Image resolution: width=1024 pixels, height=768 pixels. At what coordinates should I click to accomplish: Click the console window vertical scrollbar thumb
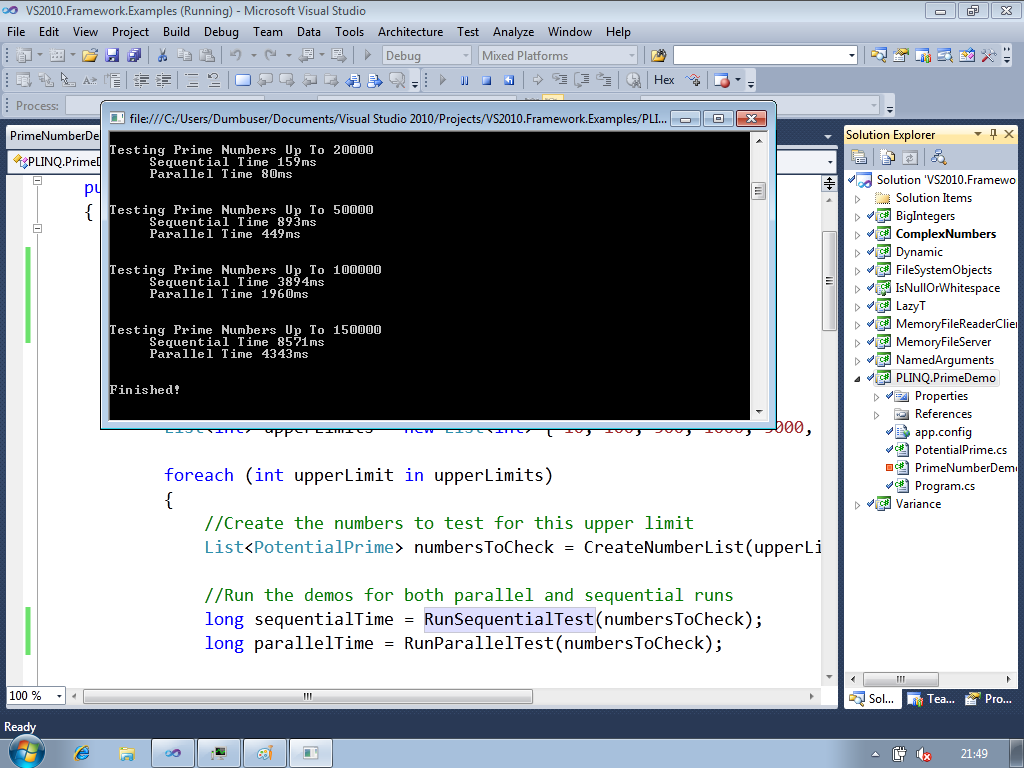(x=758, y=191)
